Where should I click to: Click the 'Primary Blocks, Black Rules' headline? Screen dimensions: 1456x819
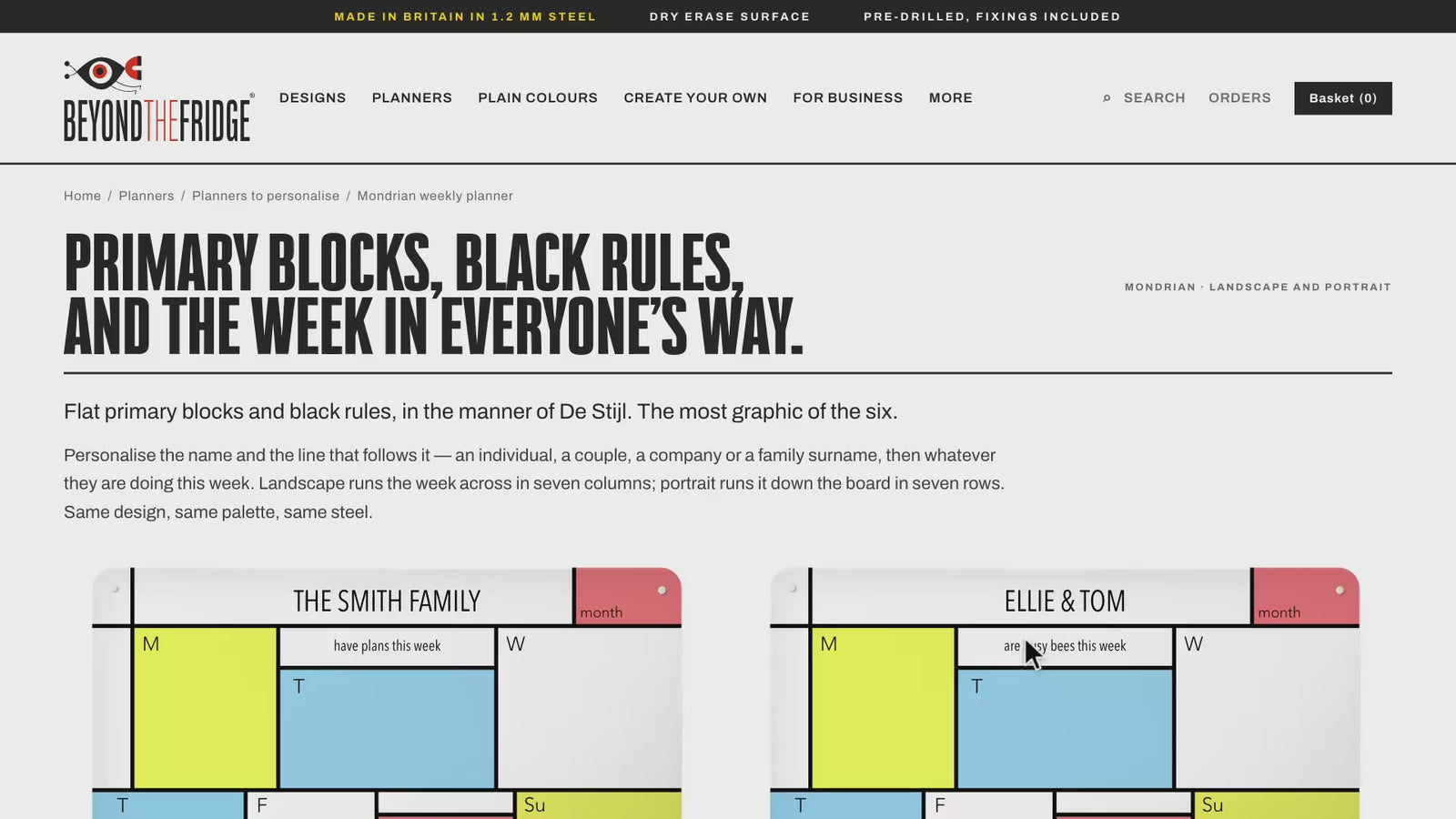coord(434,294)
